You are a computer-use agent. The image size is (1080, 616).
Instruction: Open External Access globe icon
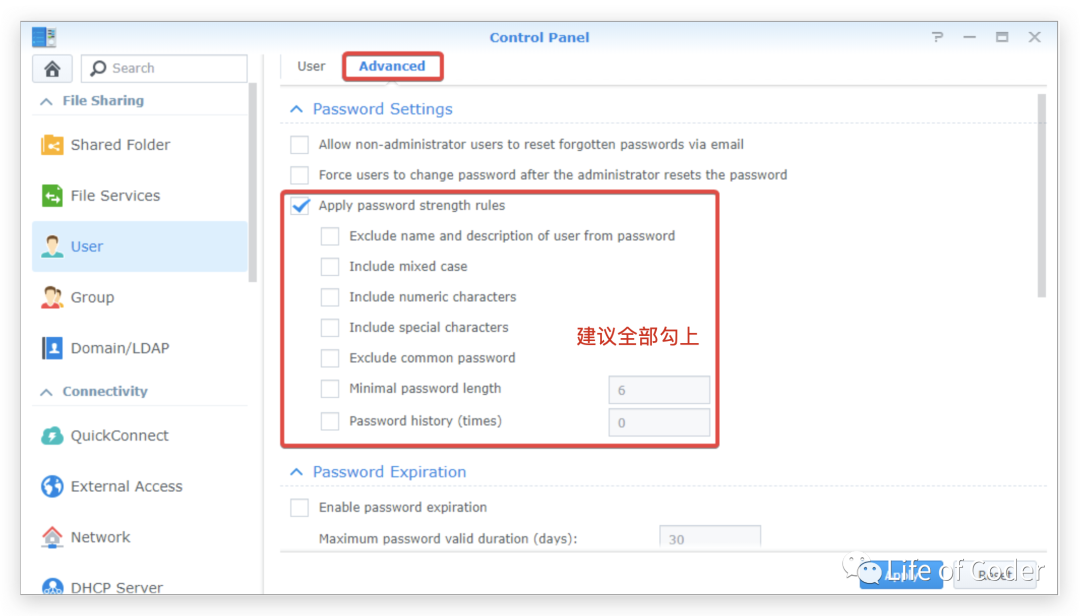click(x=52, y=487)
